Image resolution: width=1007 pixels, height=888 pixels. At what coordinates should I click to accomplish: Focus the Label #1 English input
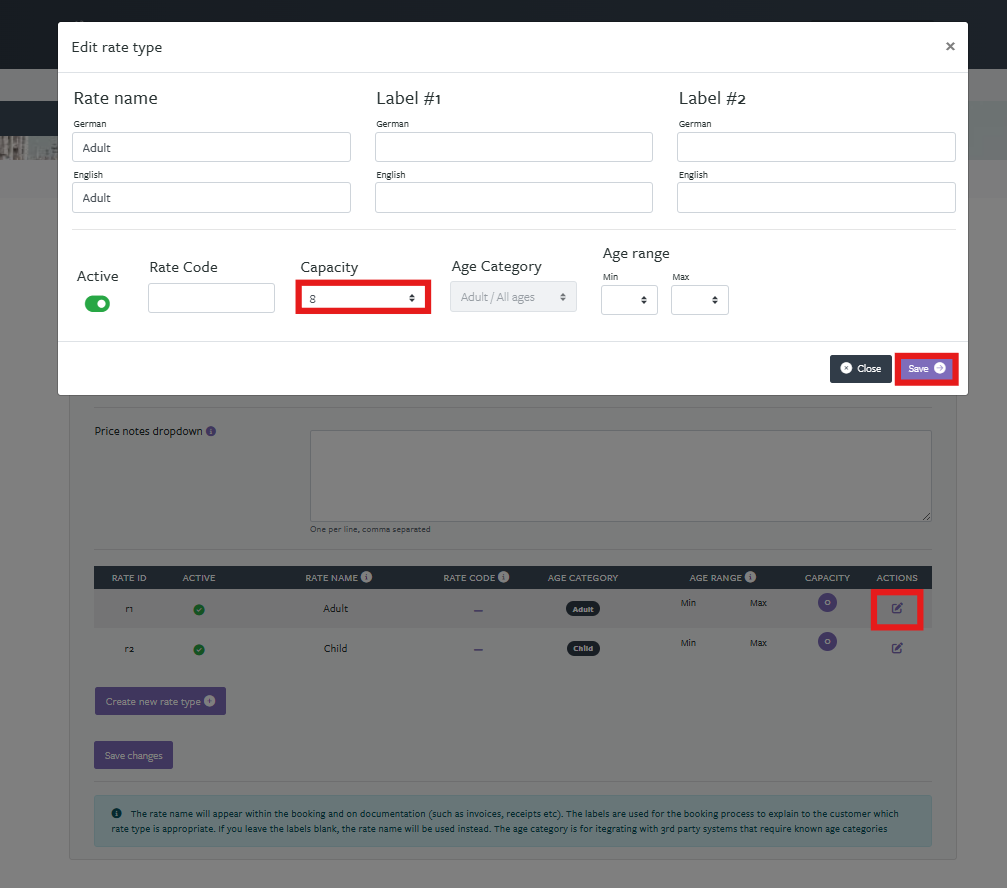(x=514, y=197)
